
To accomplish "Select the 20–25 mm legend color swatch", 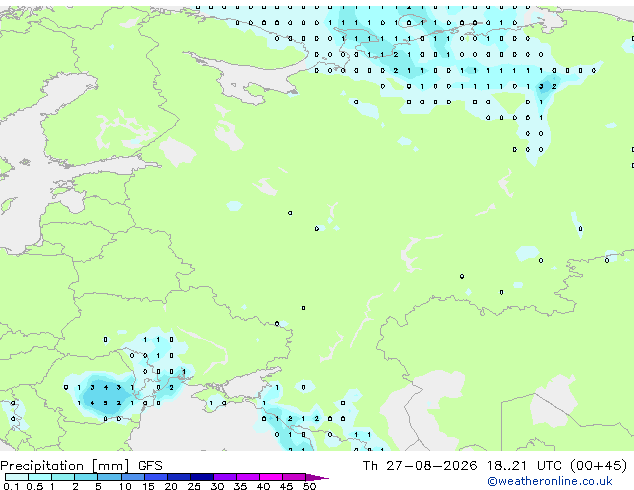I will pyautogui.click(x=178, y=477).
